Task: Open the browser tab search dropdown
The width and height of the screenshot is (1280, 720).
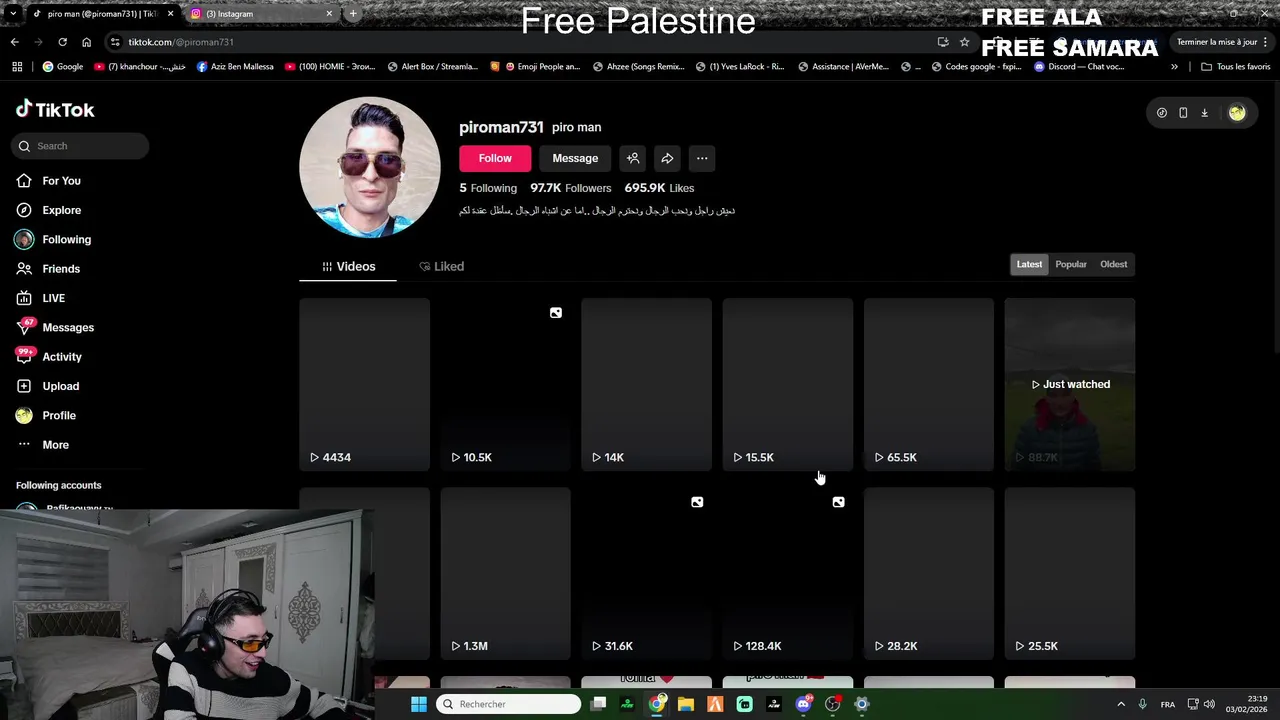Action: [12, 14]
